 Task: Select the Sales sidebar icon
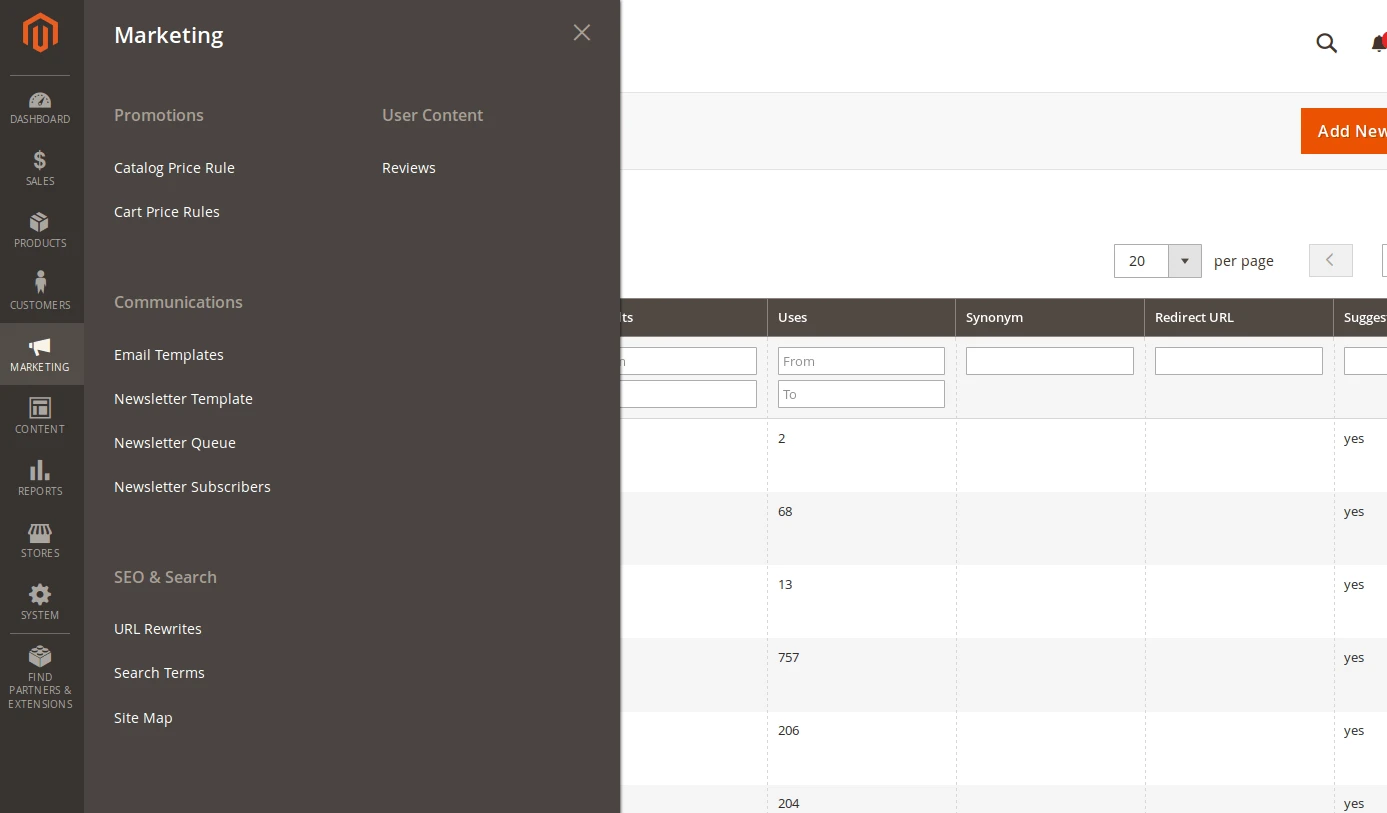tap(40, 167)
